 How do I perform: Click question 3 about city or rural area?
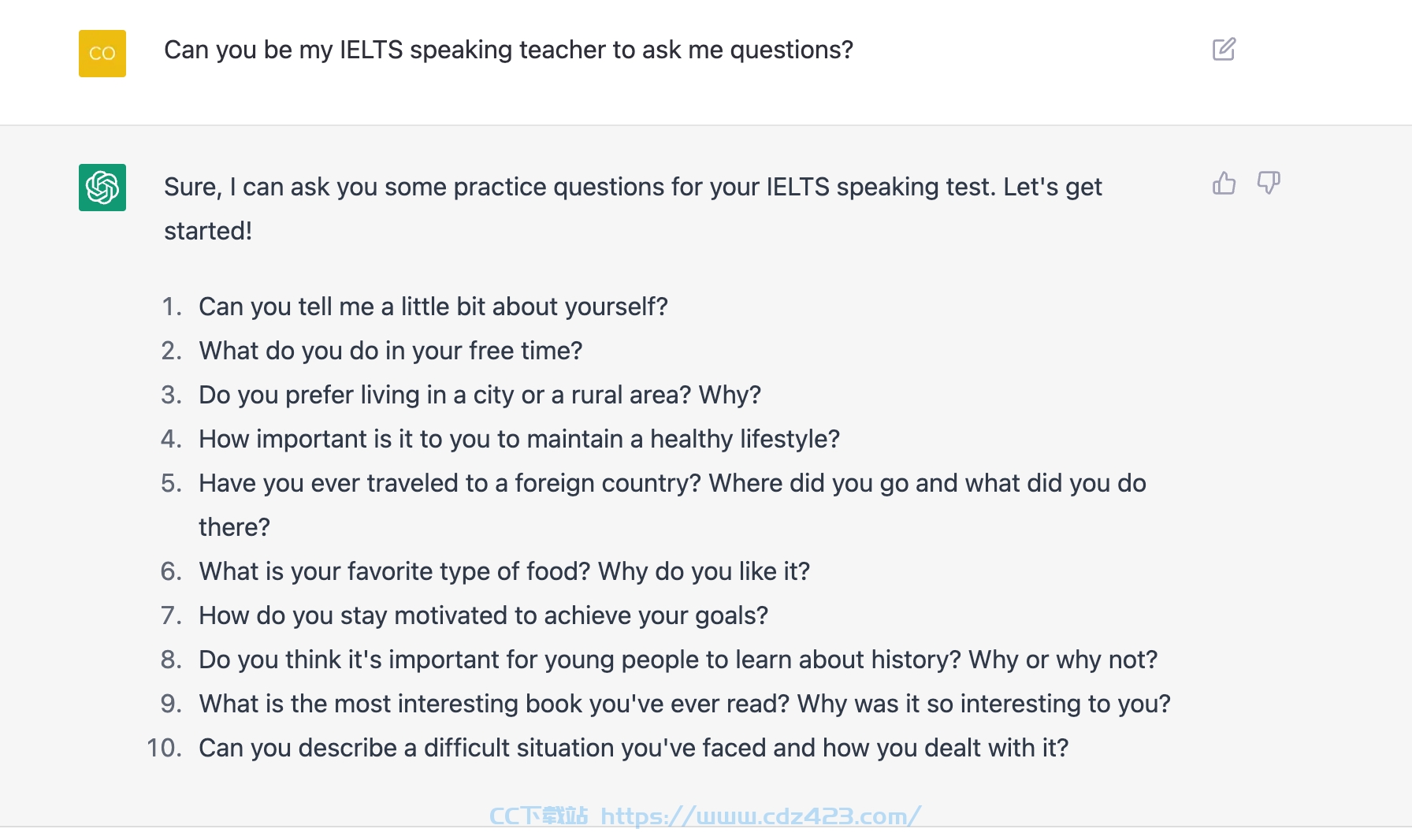coord(480,395)
